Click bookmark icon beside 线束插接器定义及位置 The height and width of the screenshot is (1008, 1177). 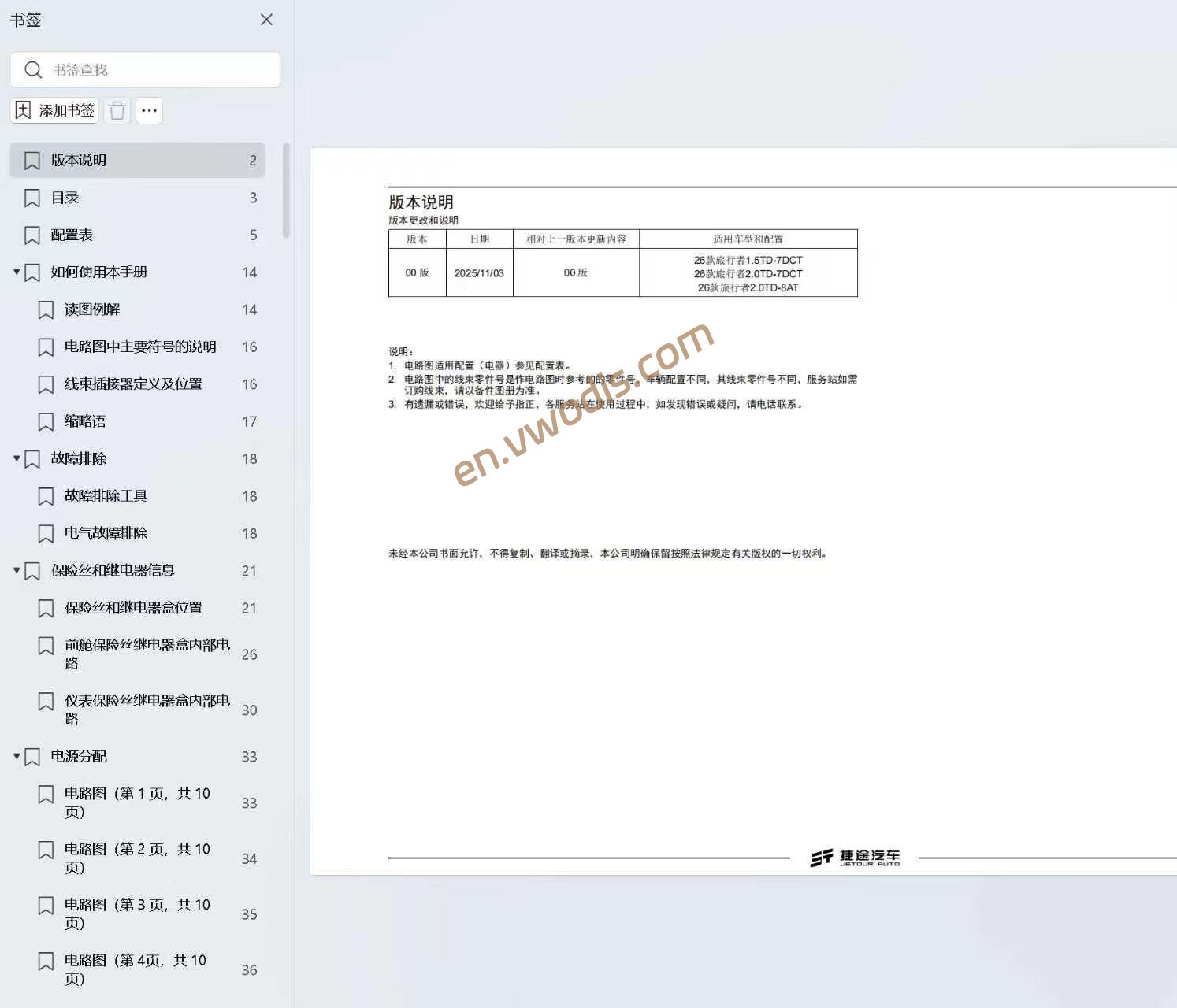click(46, 384)
